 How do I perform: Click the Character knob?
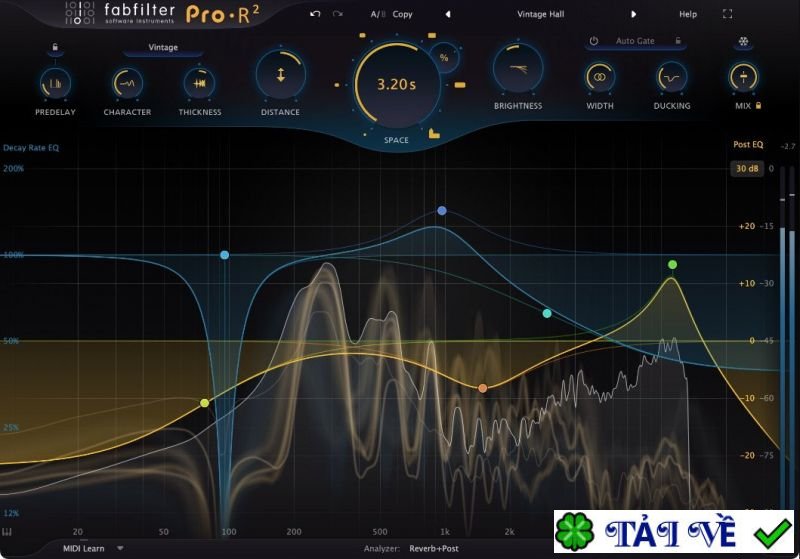[127, 84]
